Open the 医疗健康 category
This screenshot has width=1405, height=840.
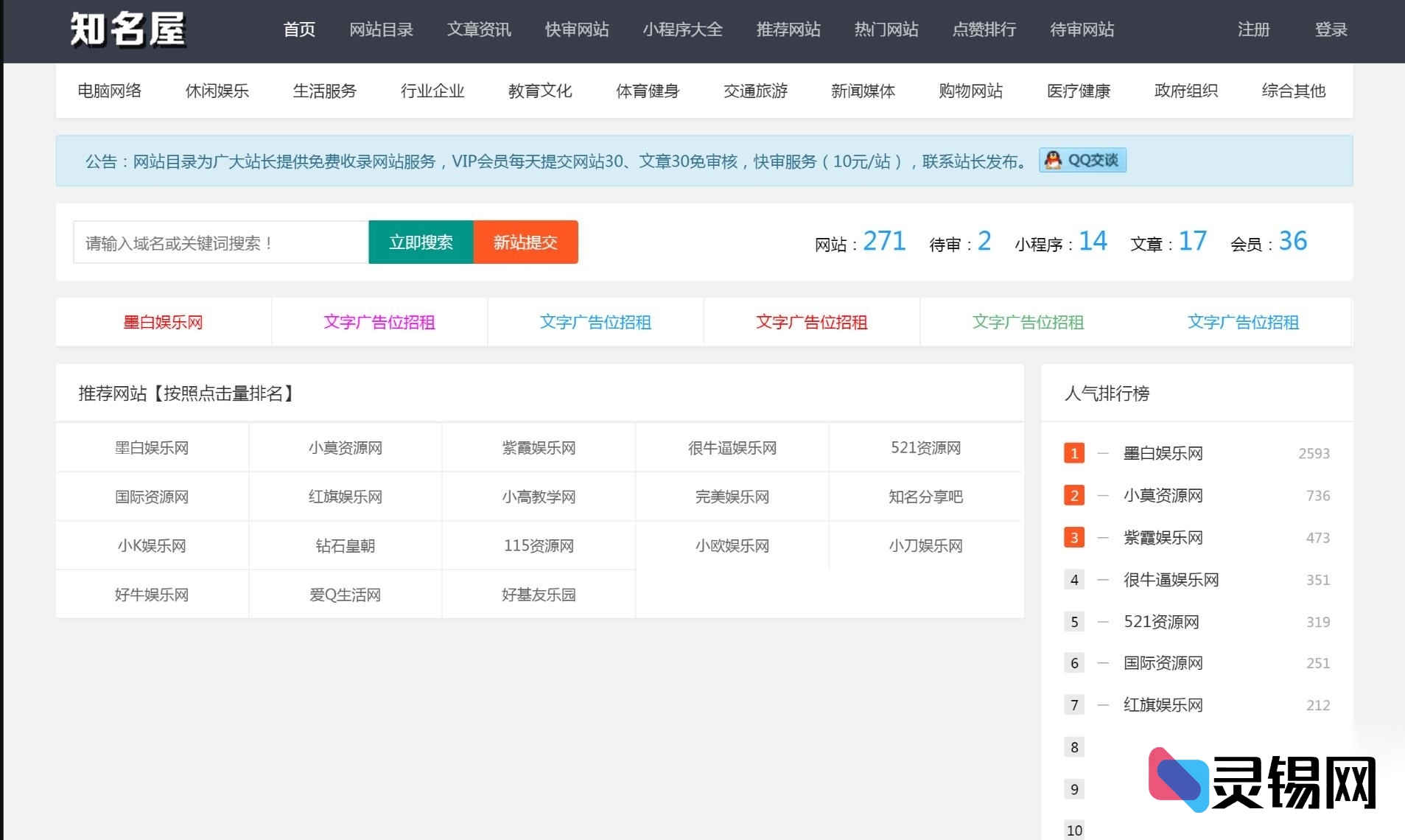(x=1079, y=91)
